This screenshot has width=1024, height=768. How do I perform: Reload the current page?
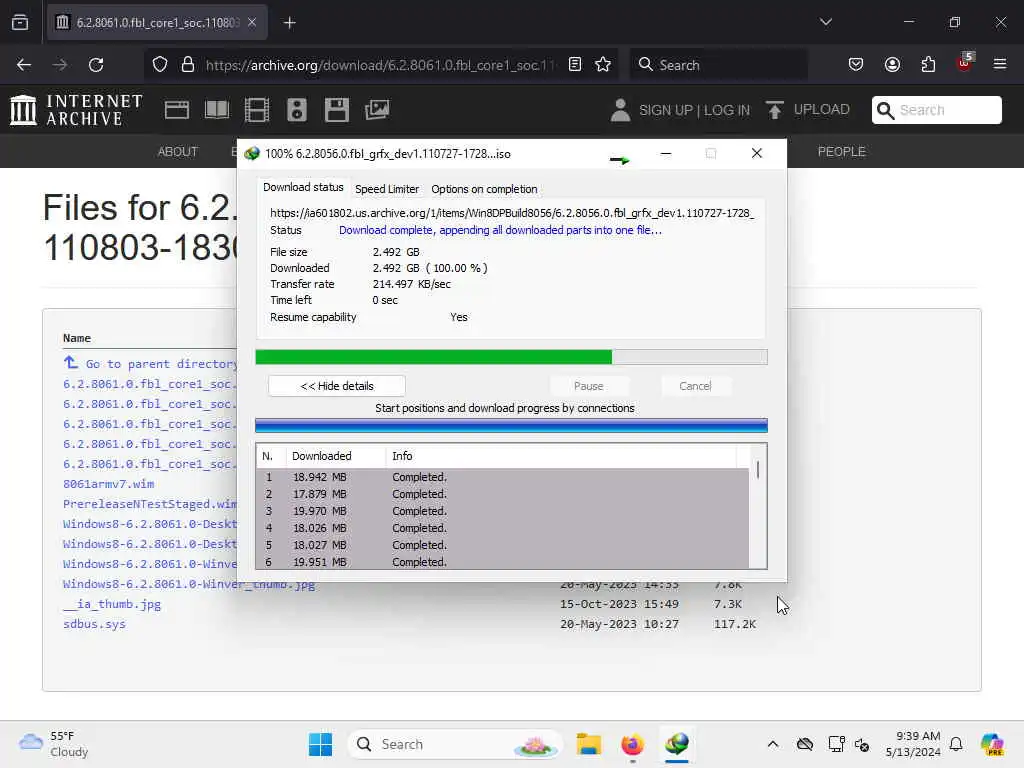click(96, 65)
